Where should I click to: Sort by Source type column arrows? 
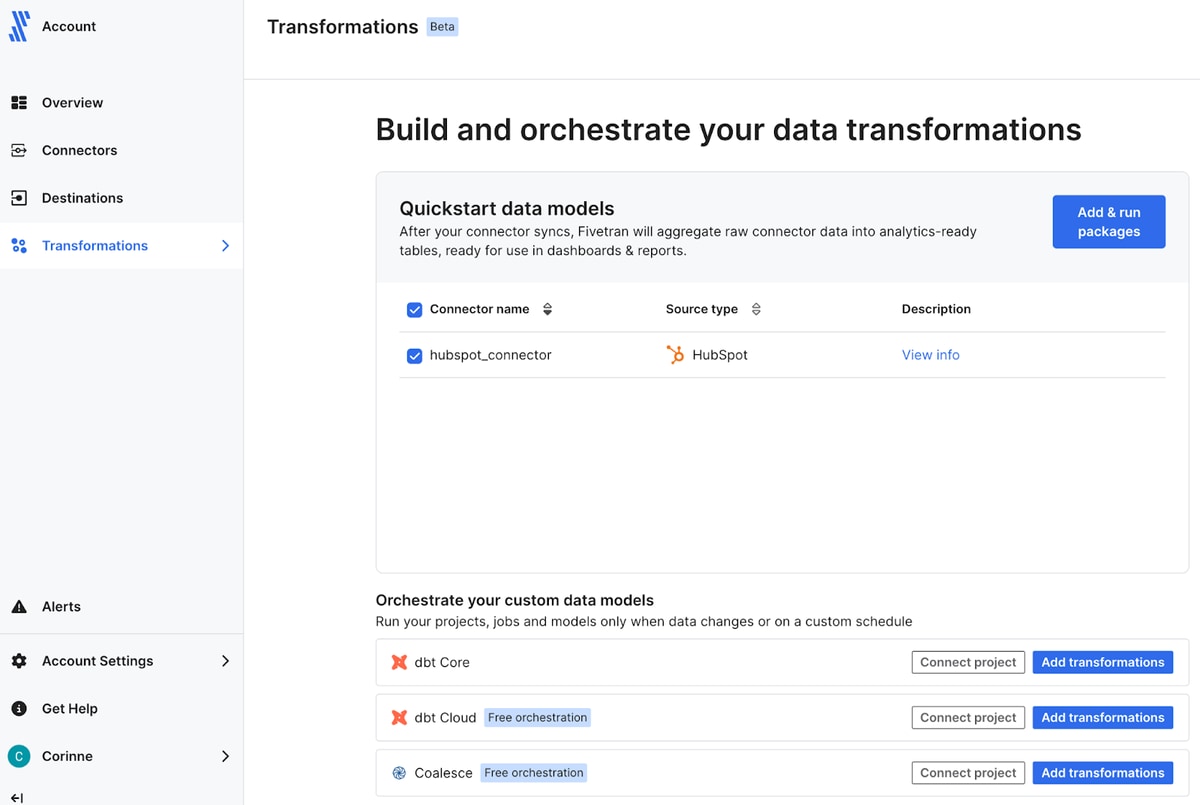point(756,309)
